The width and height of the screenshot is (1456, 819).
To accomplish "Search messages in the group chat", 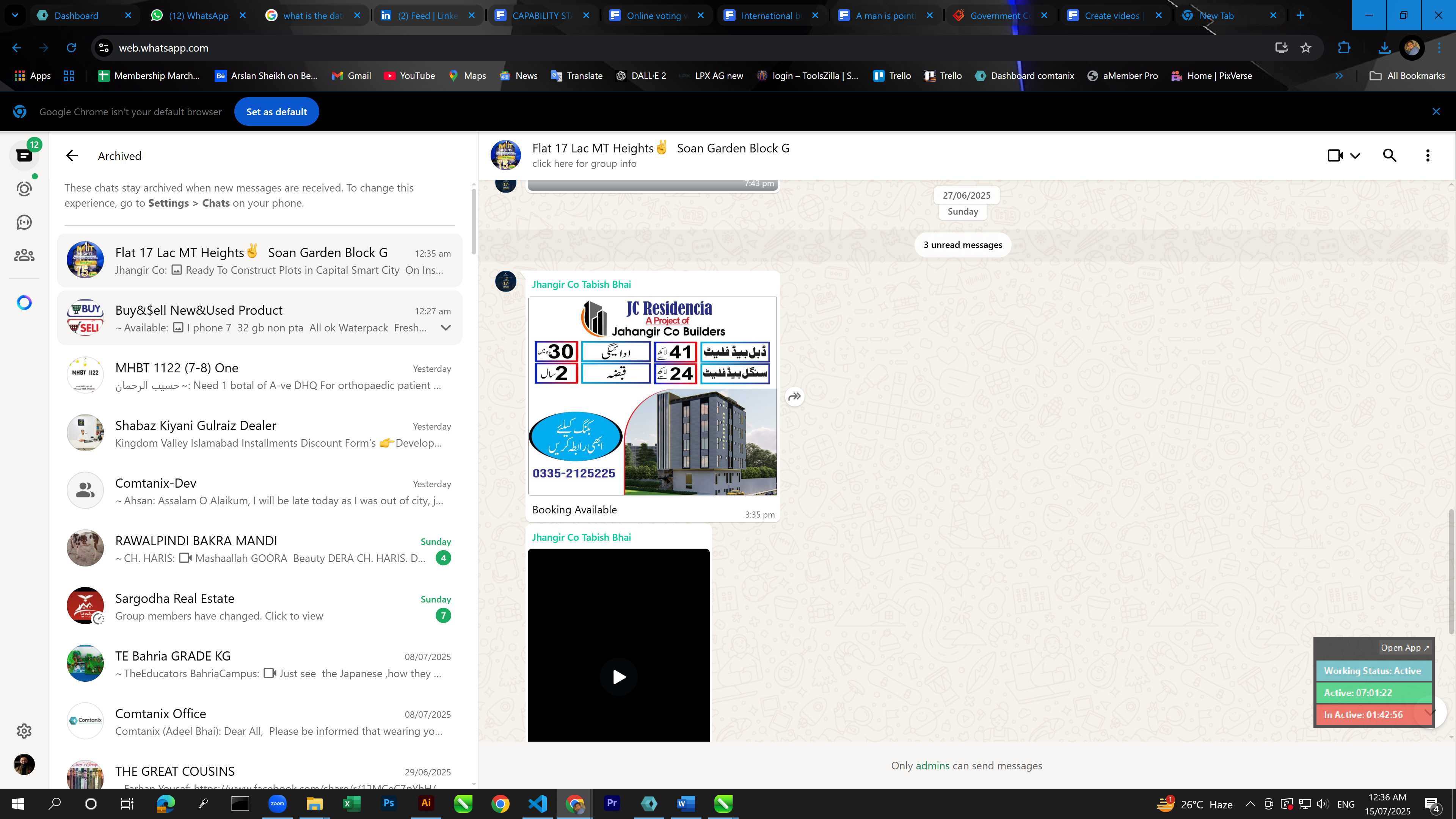I will (x=1390, y=155).
